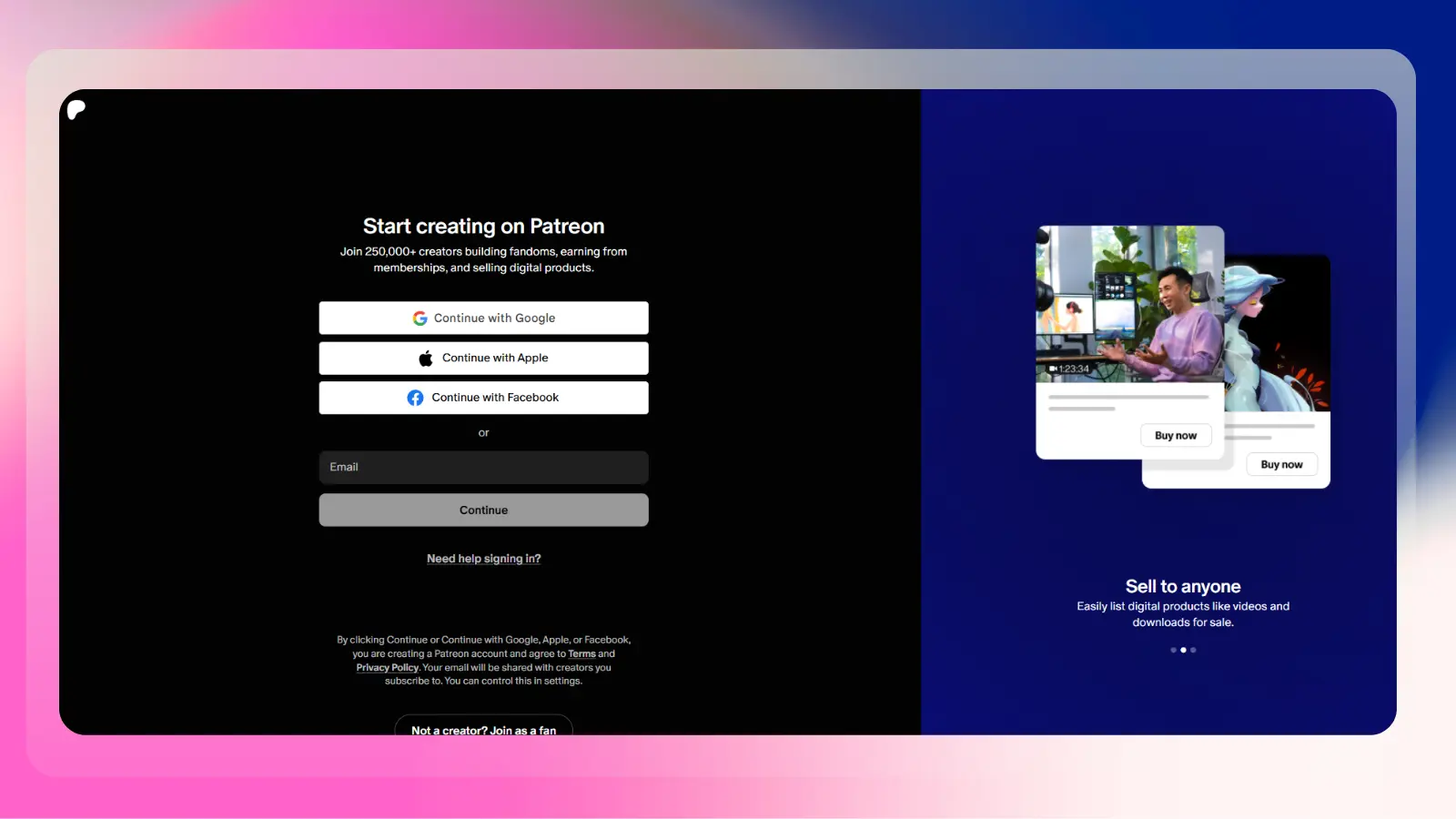
Task: Click the Google logo icon
Action: [420, 318]
